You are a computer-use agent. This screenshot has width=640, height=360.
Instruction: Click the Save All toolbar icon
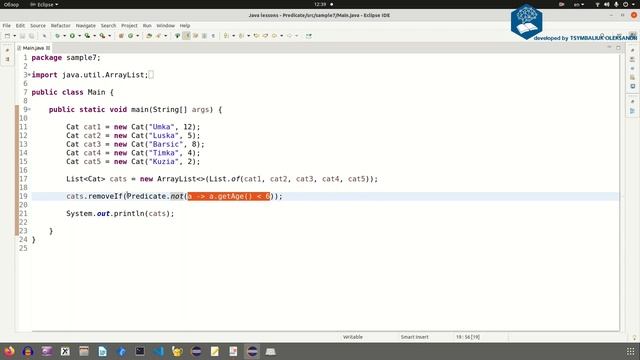[31, 36]
